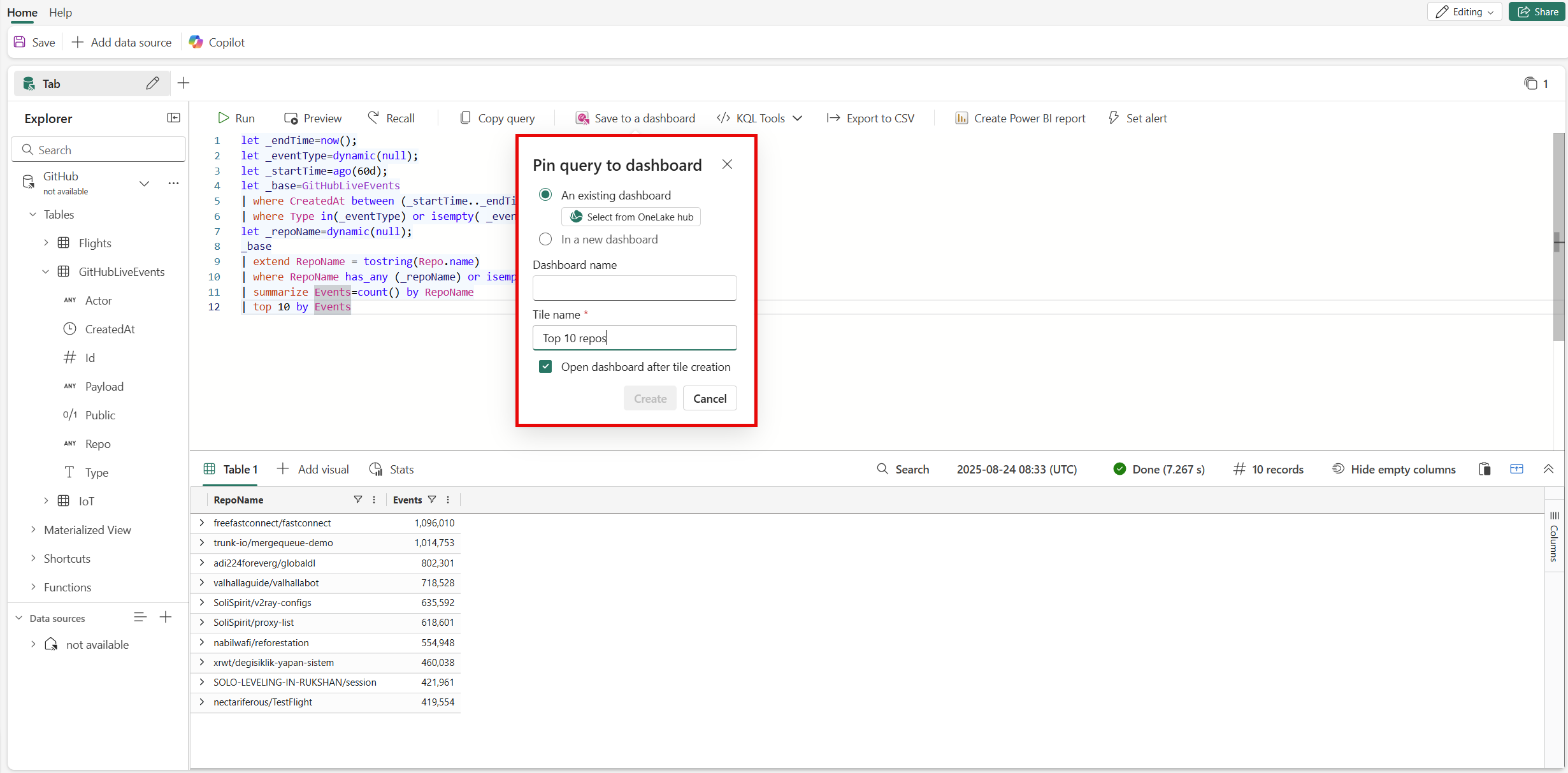Image resolution: width=1568 pixels, height=773 pixels.
Task: Click 'Select from OneLake hub' button
Action: click(x=631, y=217)
